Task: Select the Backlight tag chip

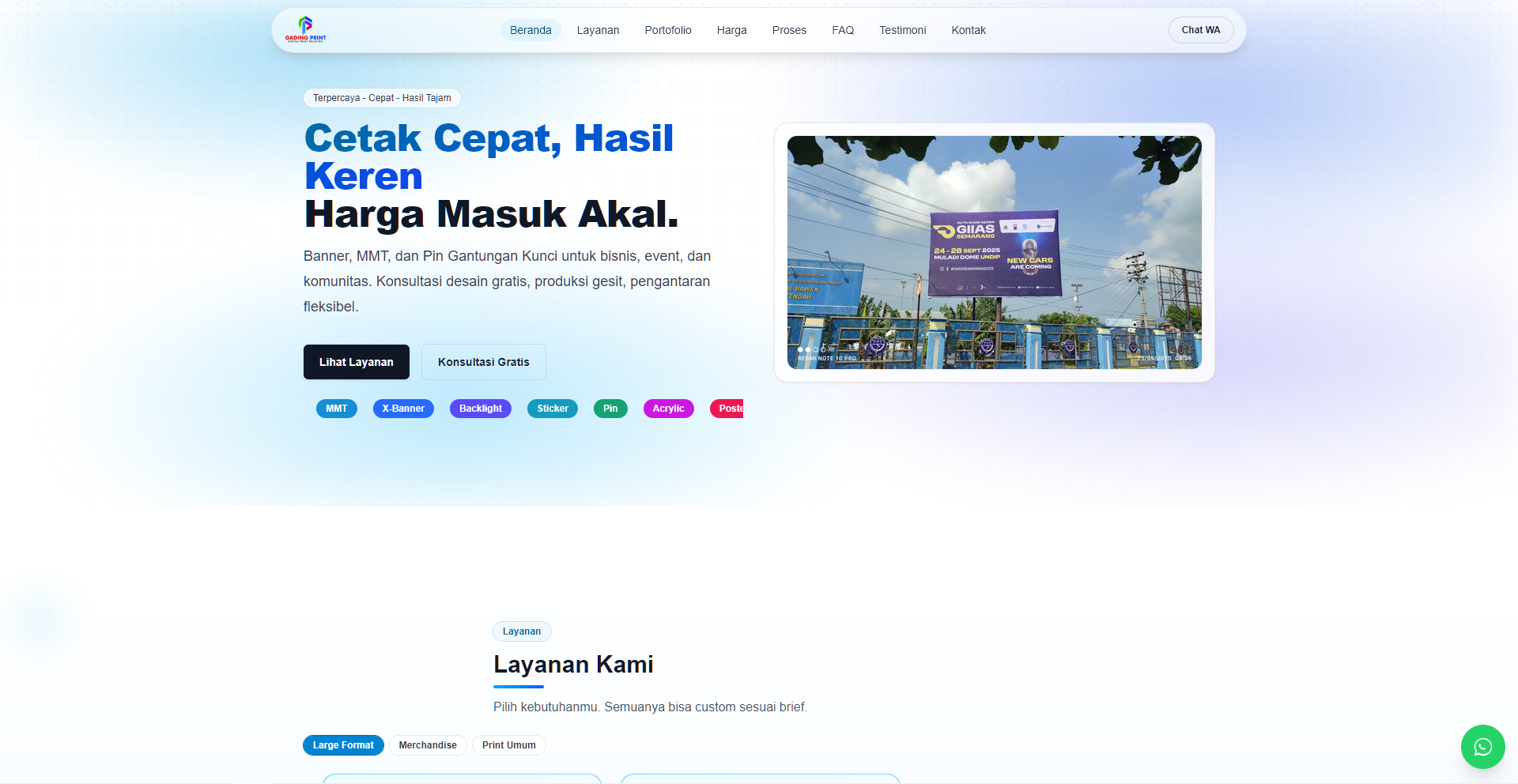Action: click(481, 409)
